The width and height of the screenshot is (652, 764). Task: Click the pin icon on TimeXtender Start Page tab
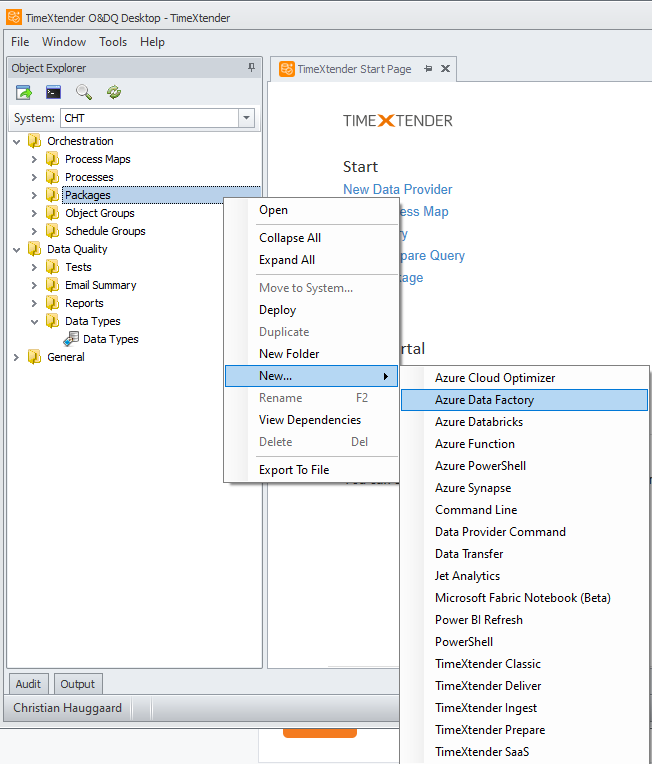(428, 69)
